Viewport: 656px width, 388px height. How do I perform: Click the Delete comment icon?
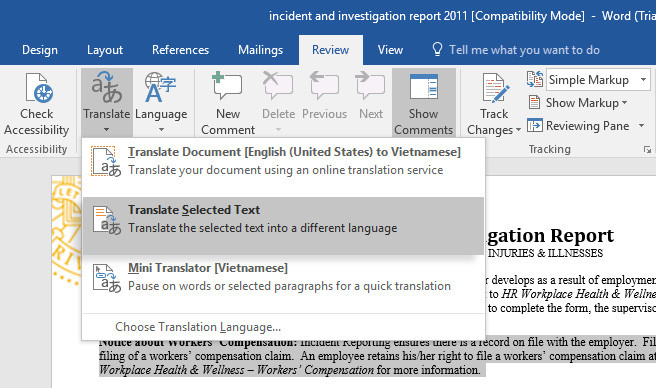[278, 85]
